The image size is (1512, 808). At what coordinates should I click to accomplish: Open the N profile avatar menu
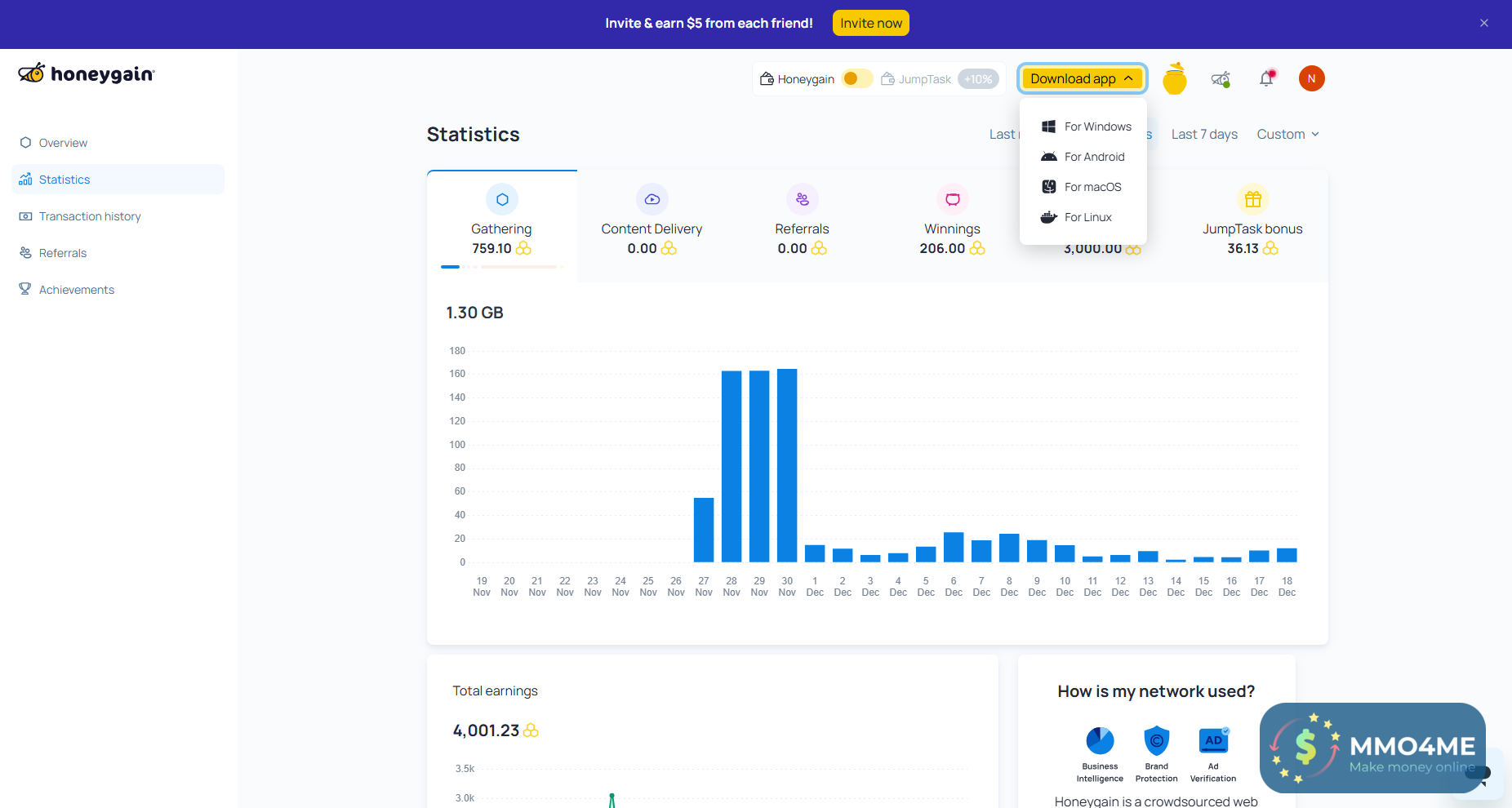pos(1312,78)
